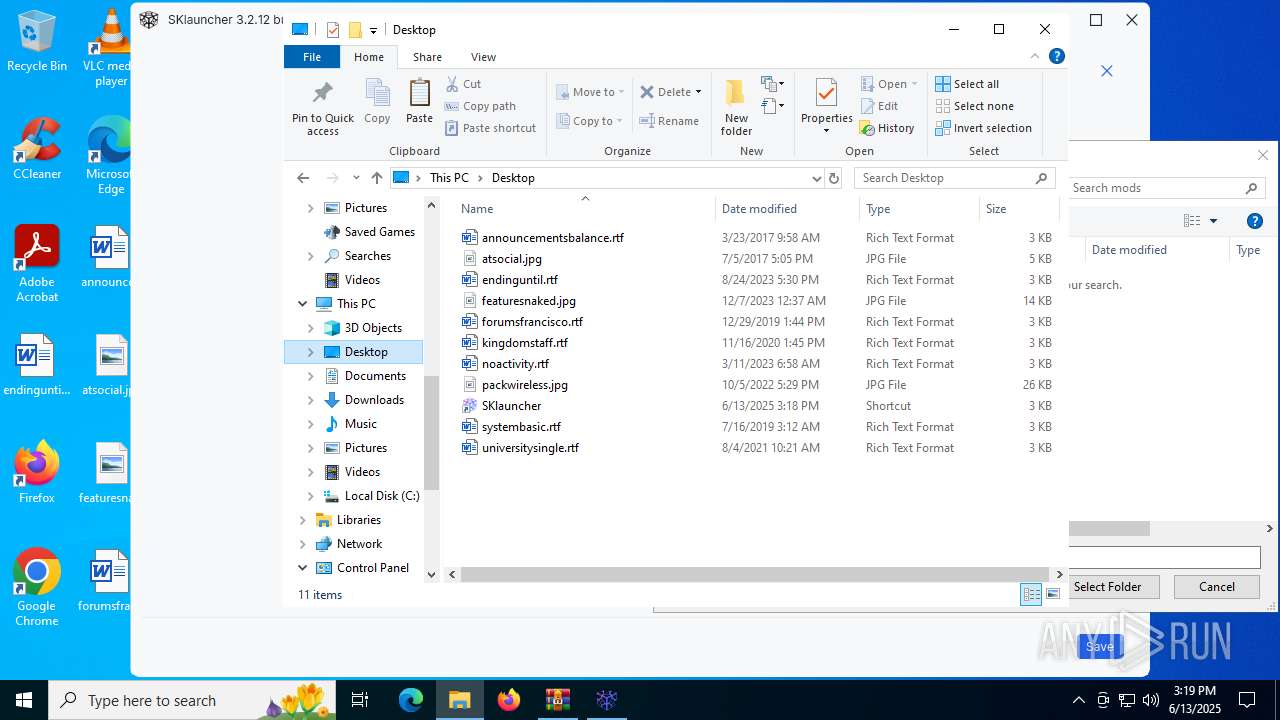Open the address bar history dropdown
The width and height of the screenshot is (1280, 720).
[x=816, y=178]
